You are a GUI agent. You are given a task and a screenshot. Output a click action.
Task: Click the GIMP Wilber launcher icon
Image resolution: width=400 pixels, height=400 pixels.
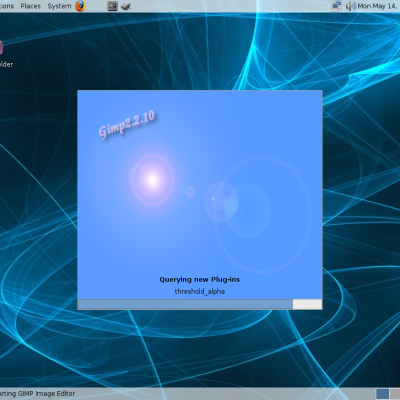click(126, 6)
